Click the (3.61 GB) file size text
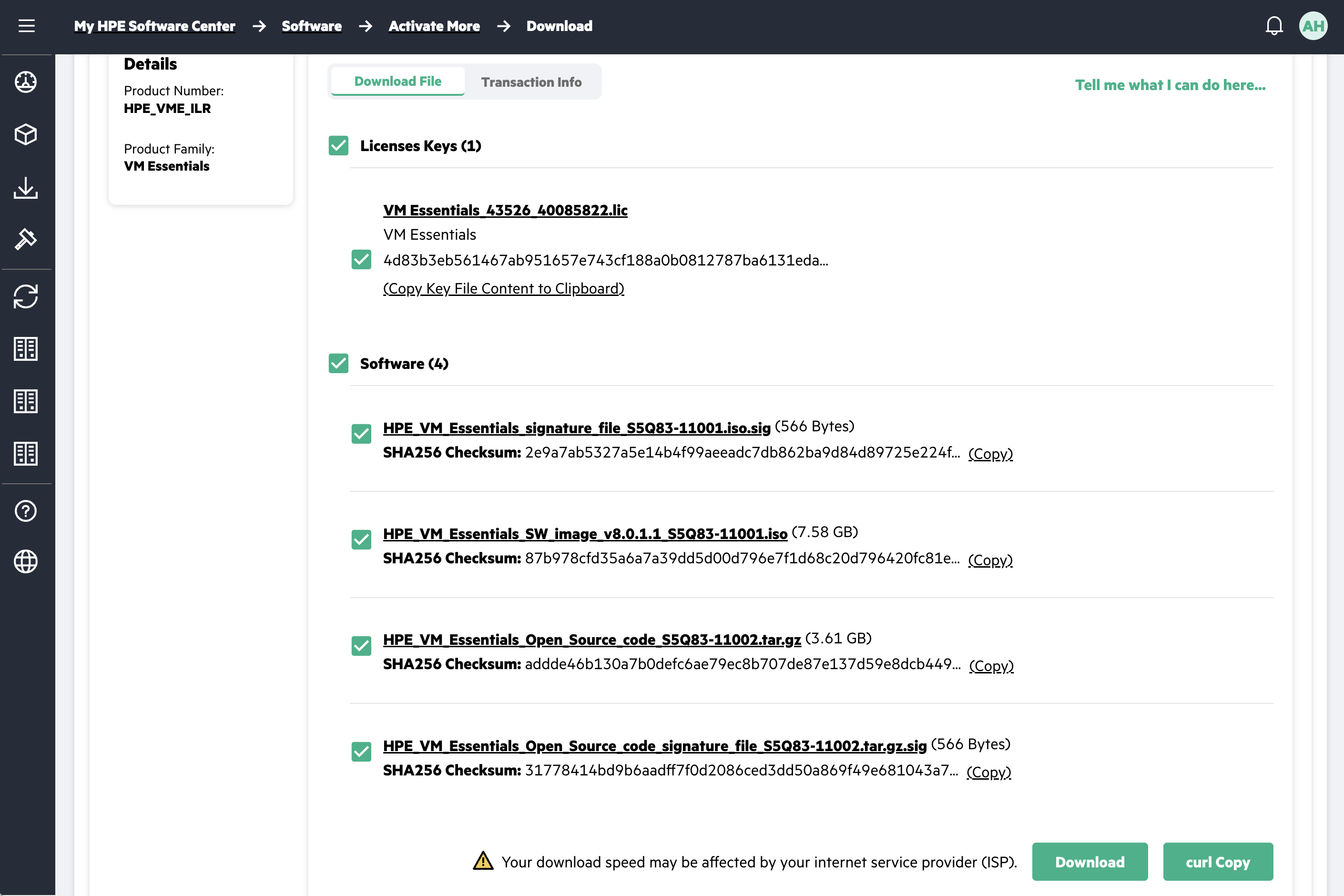This screenshot has width=1344, height=896. tap(838, 638)
